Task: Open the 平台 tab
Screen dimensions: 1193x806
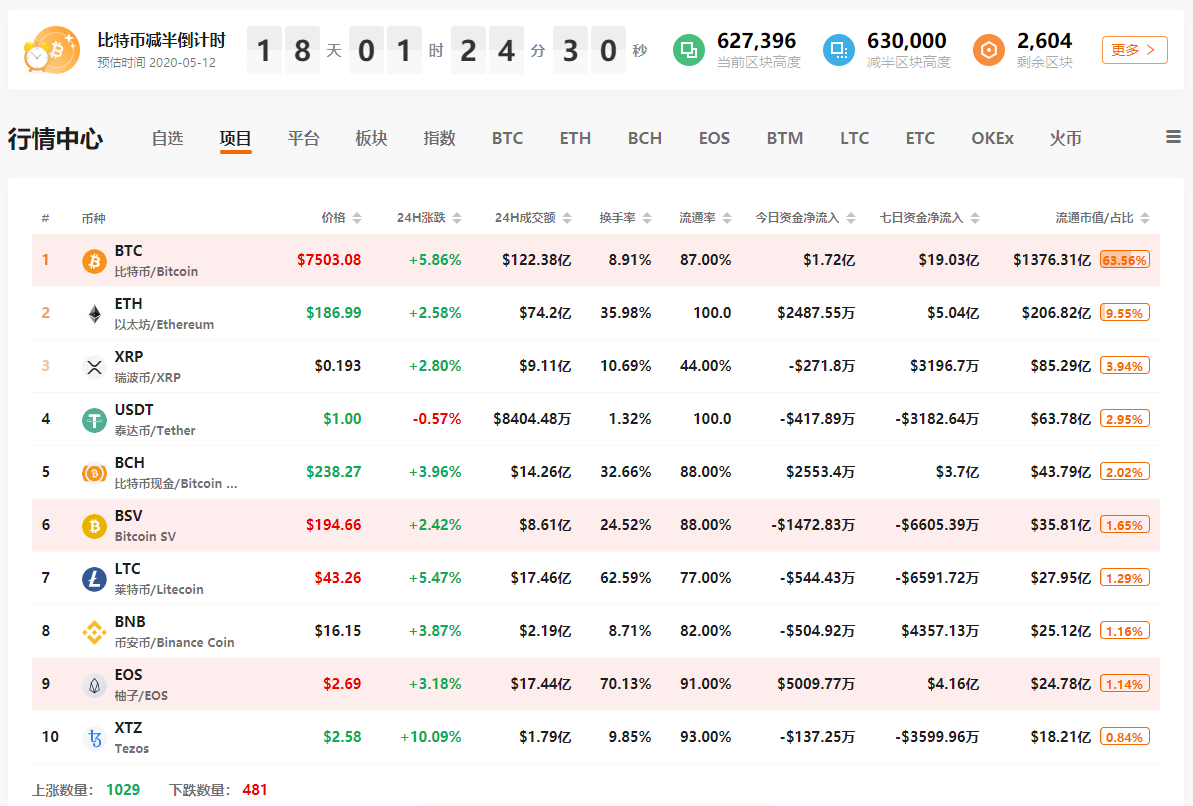Action: coord(304,138)
